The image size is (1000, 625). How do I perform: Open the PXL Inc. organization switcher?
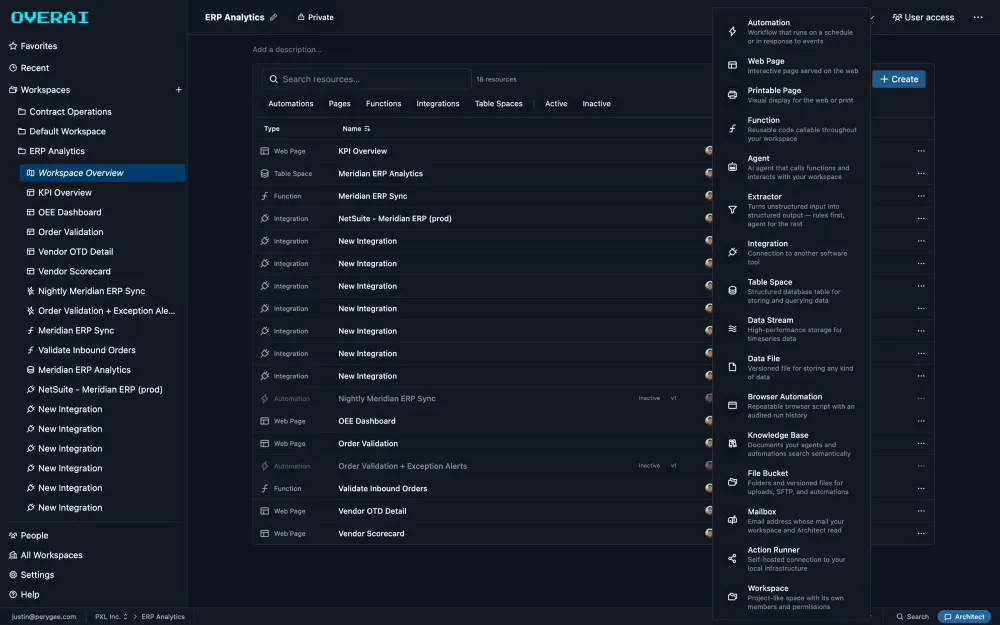pos(111,617)
